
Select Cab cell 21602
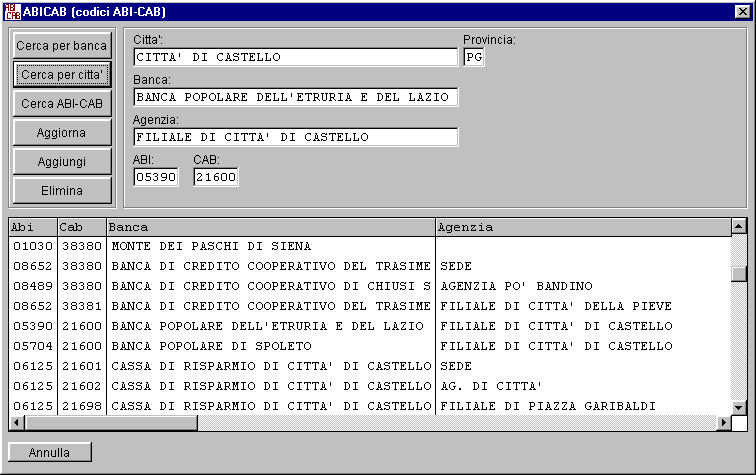click(82, 386)
